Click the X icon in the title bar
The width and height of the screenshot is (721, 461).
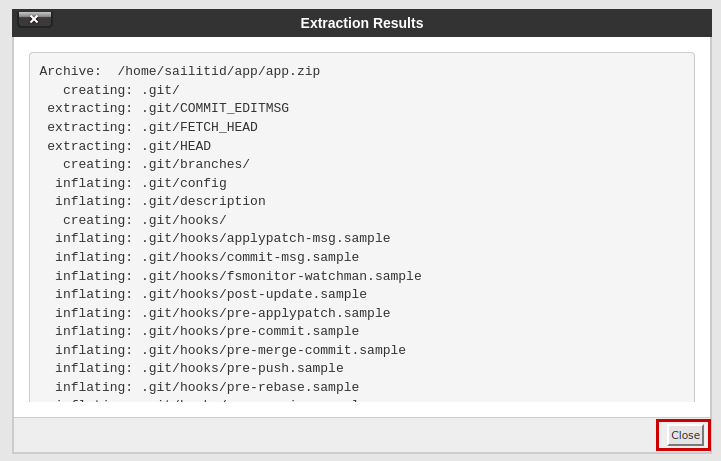coord(34,19)
